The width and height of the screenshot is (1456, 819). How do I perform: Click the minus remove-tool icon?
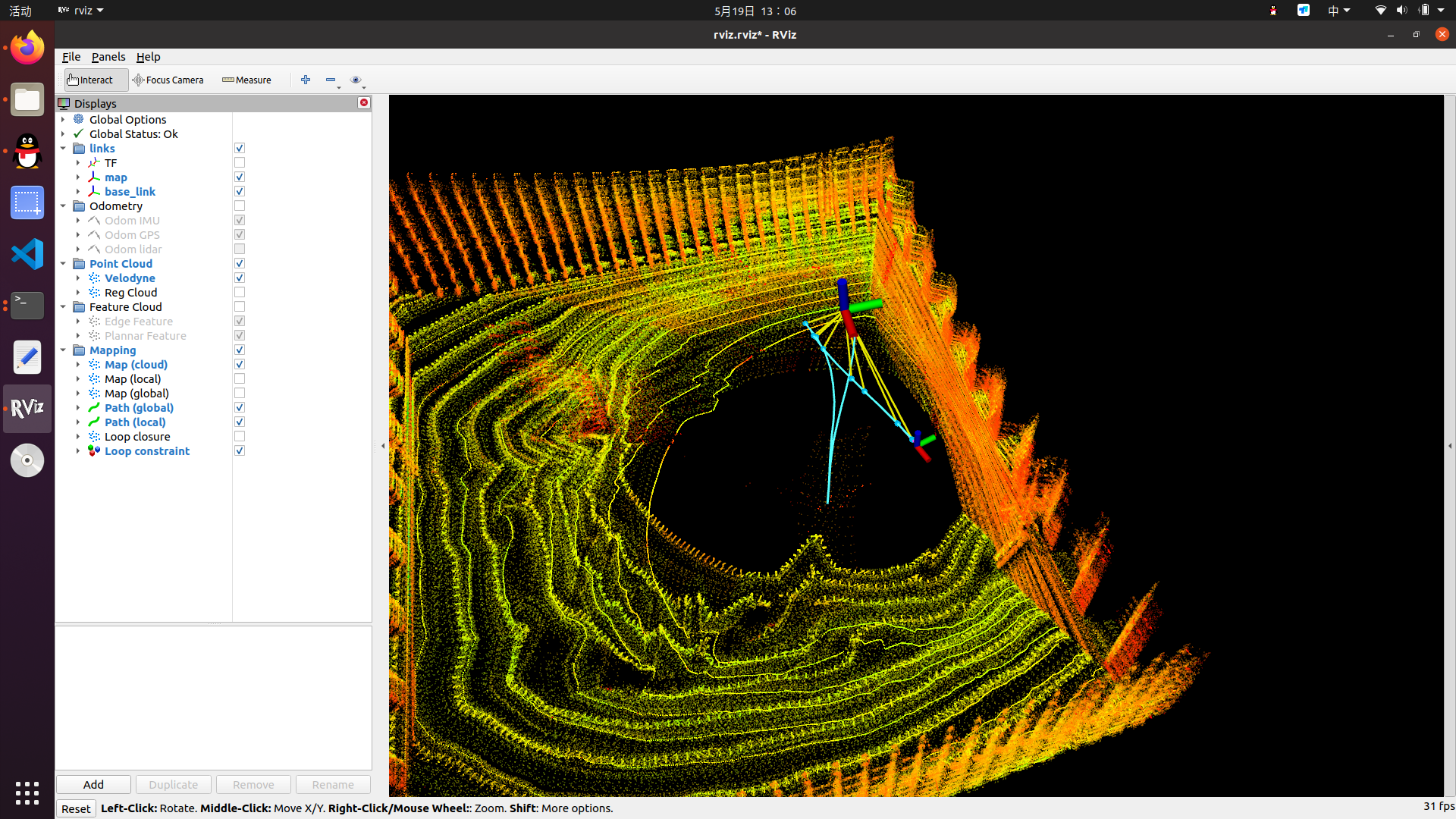tap(331, 80)
